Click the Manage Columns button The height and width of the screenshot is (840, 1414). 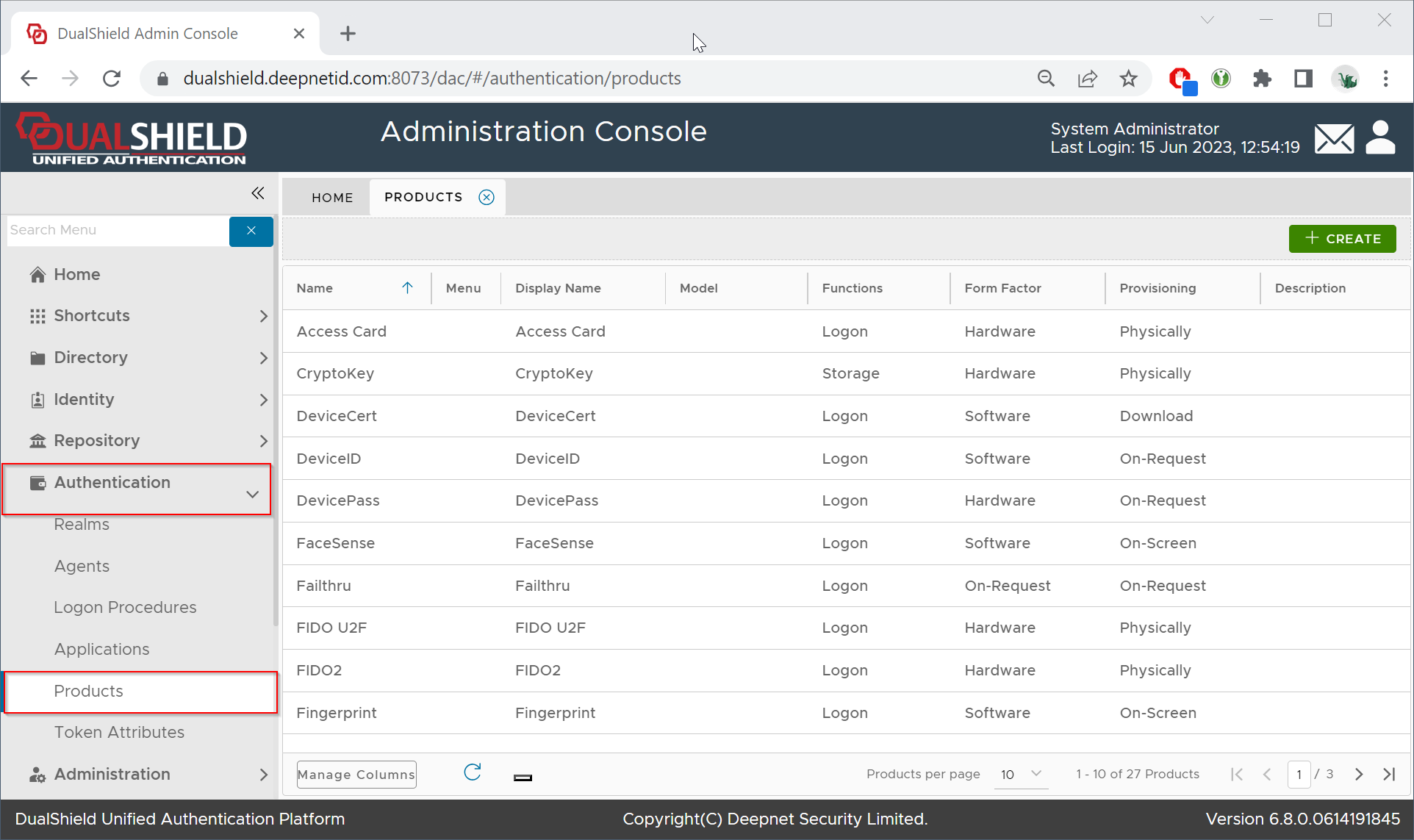356,775
